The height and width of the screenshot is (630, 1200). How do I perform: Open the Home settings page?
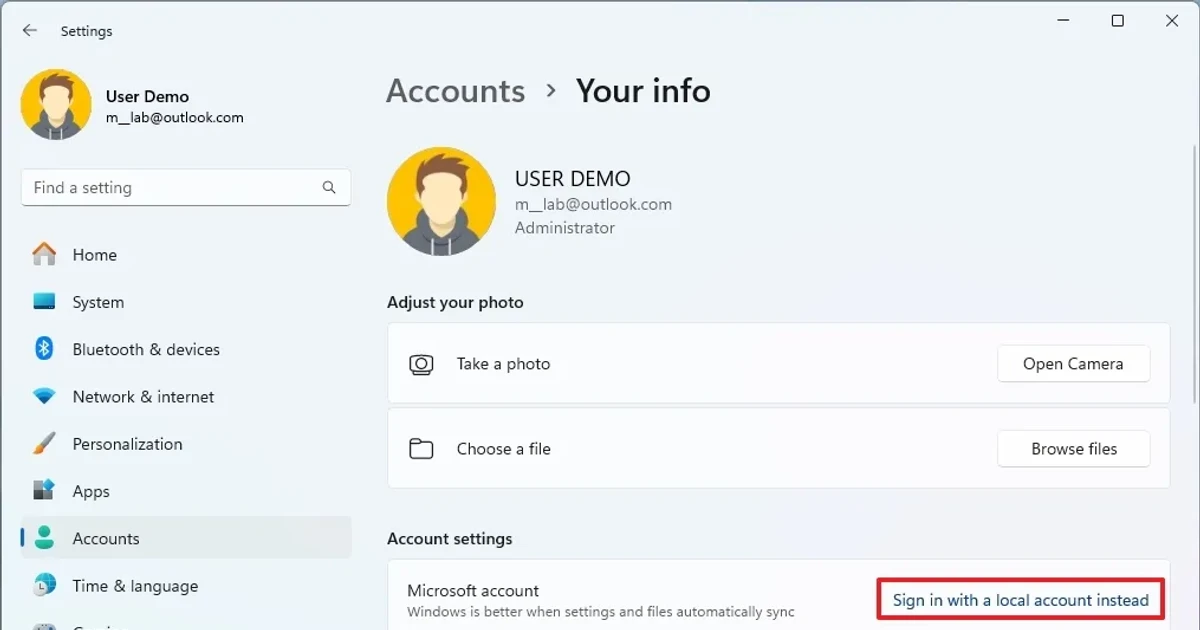(x=186, y=255)
